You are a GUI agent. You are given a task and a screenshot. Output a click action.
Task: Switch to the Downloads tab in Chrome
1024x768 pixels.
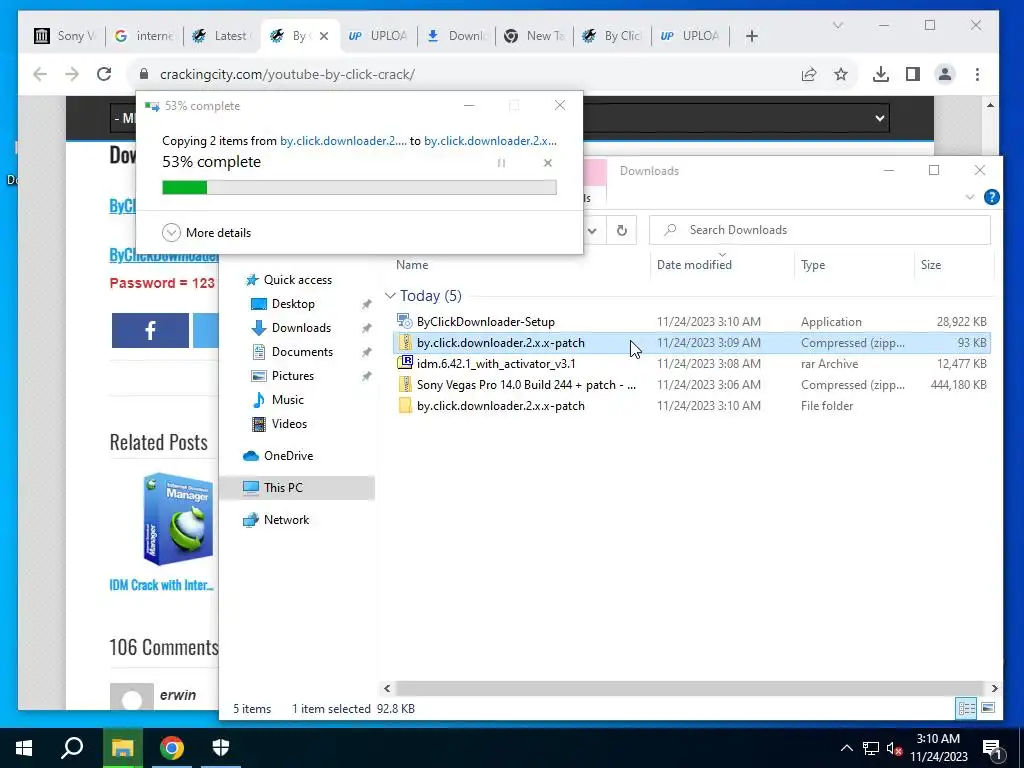(456, 36)
